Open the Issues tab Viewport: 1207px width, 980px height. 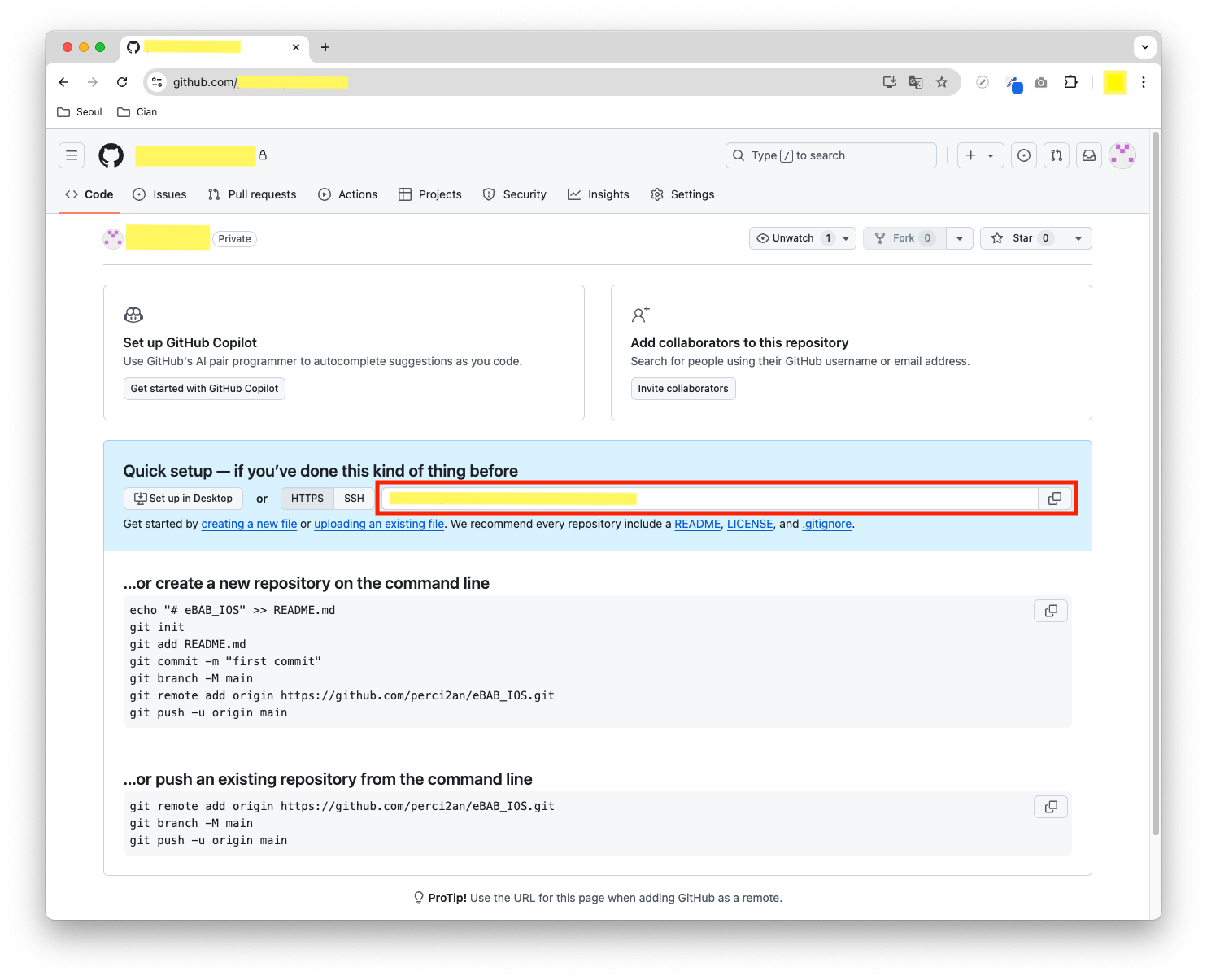pyautogui.click(x=159, y=194)
